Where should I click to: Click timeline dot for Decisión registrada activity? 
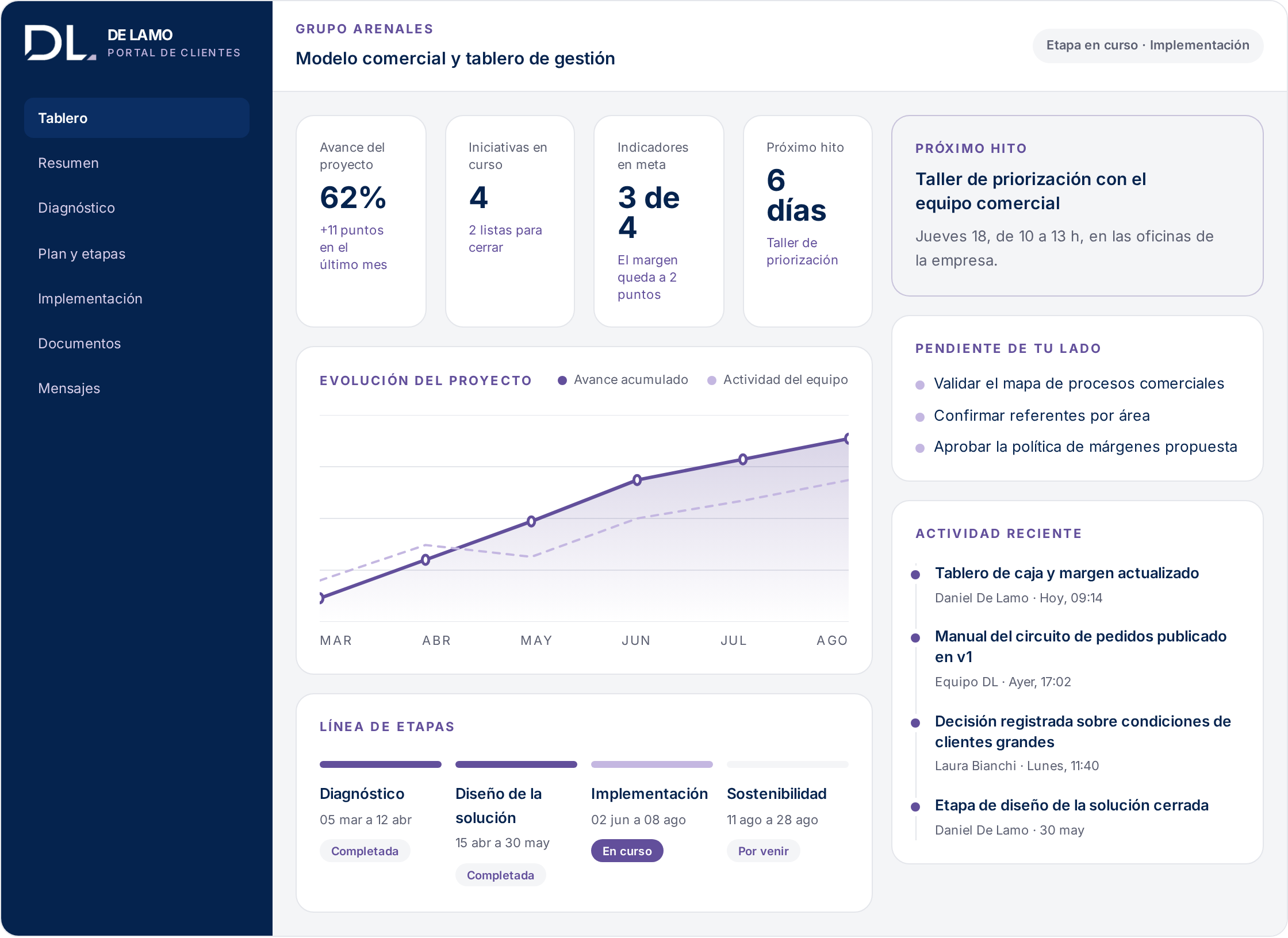[915, 723]
